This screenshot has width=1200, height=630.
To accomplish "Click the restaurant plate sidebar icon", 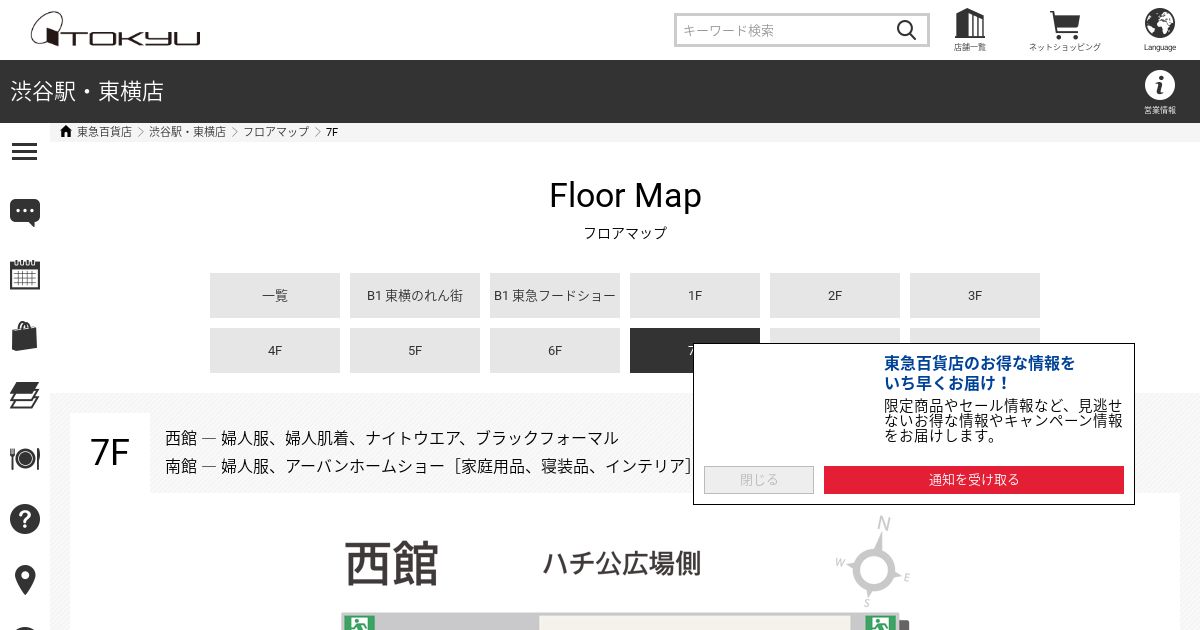I will [x=25, y=458].
